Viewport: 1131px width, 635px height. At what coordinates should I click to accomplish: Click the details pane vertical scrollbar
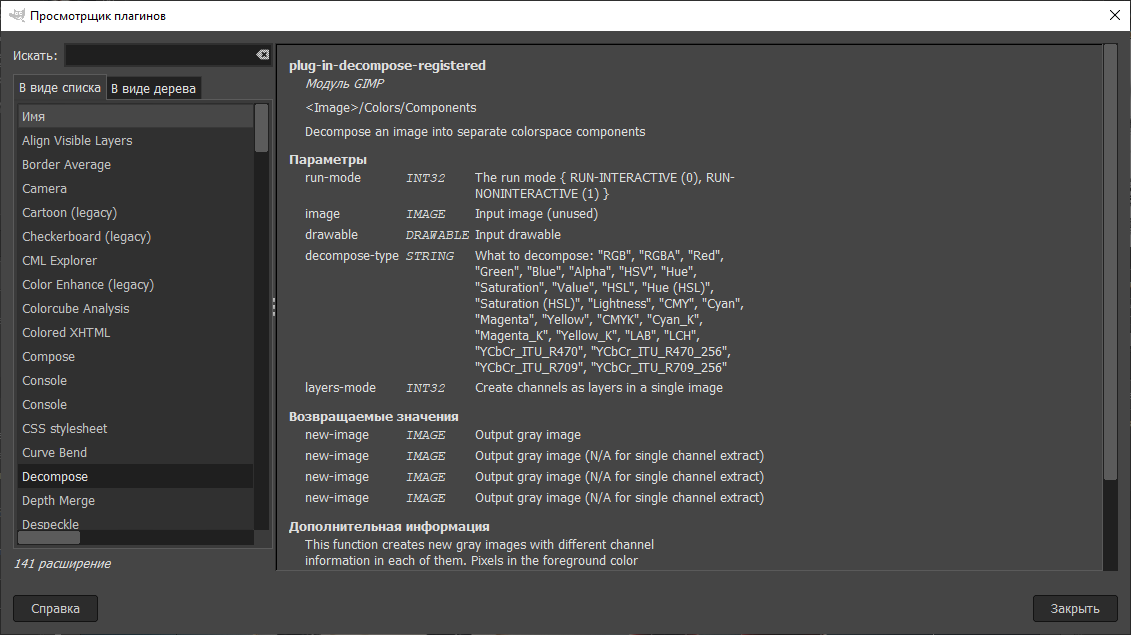click(1109, 260)
